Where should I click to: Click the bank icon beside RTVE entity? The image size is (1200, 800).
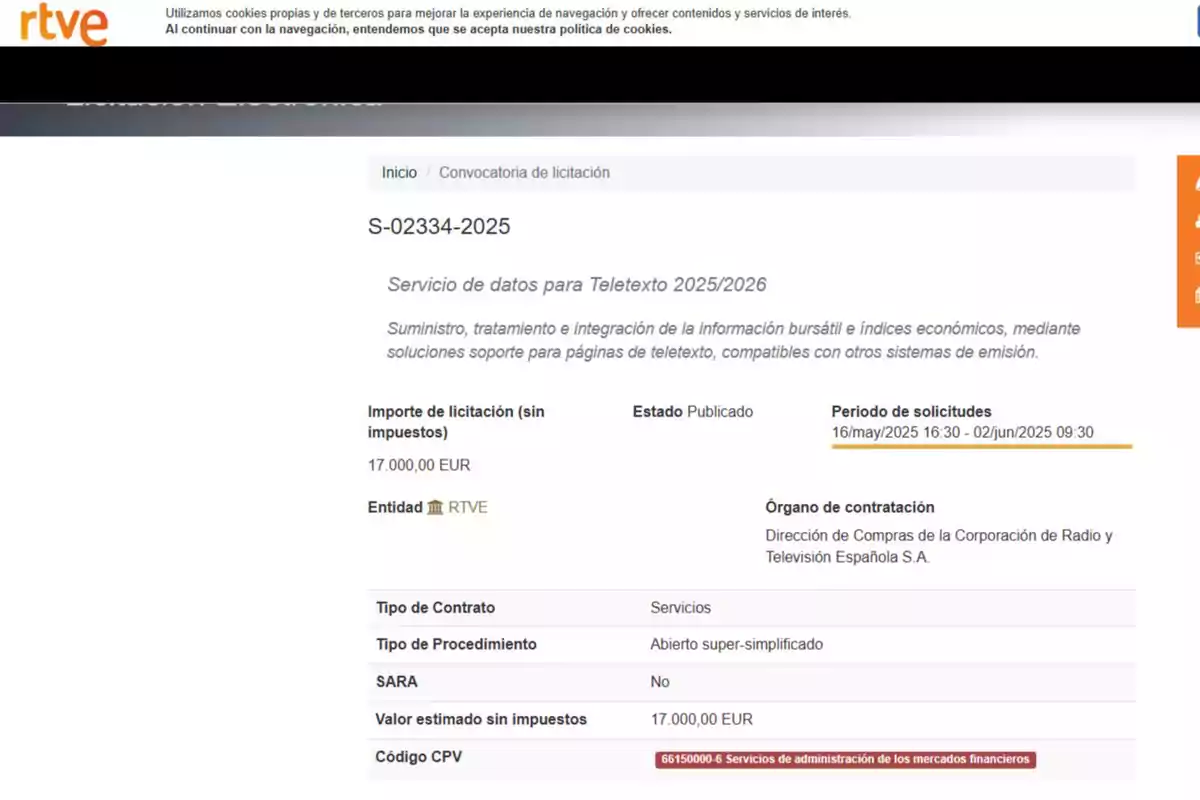tap(435, 507)
